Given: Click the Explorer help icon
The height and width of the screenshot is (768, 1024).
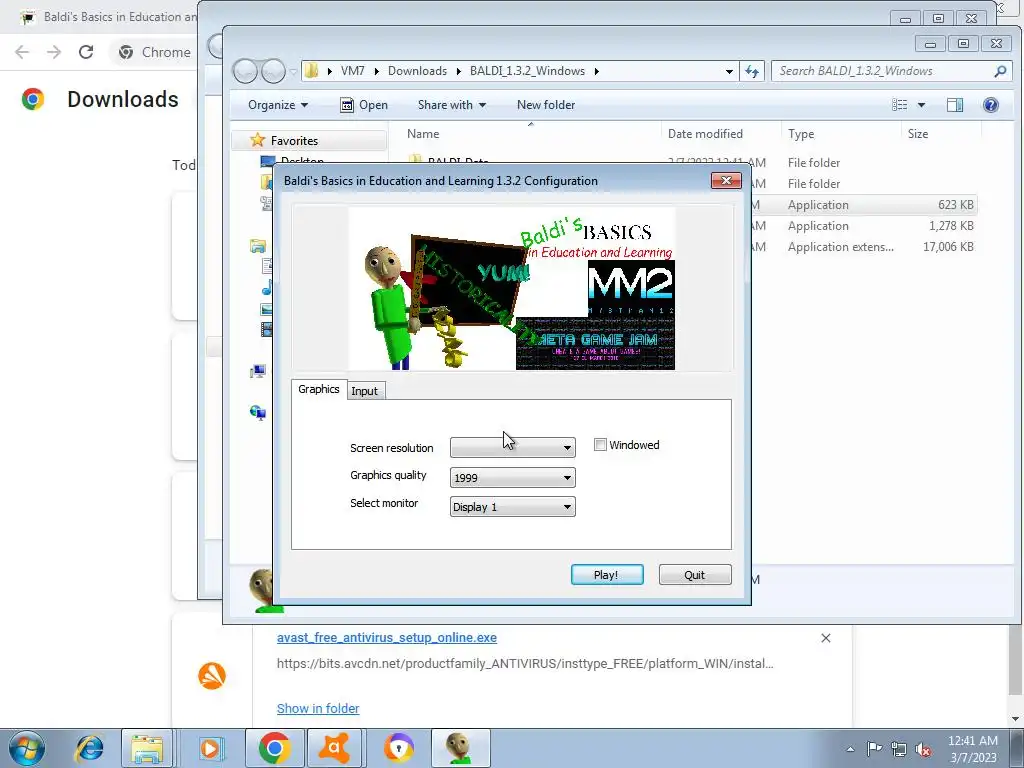Looking at the screenshot, I should coord(991,105).
